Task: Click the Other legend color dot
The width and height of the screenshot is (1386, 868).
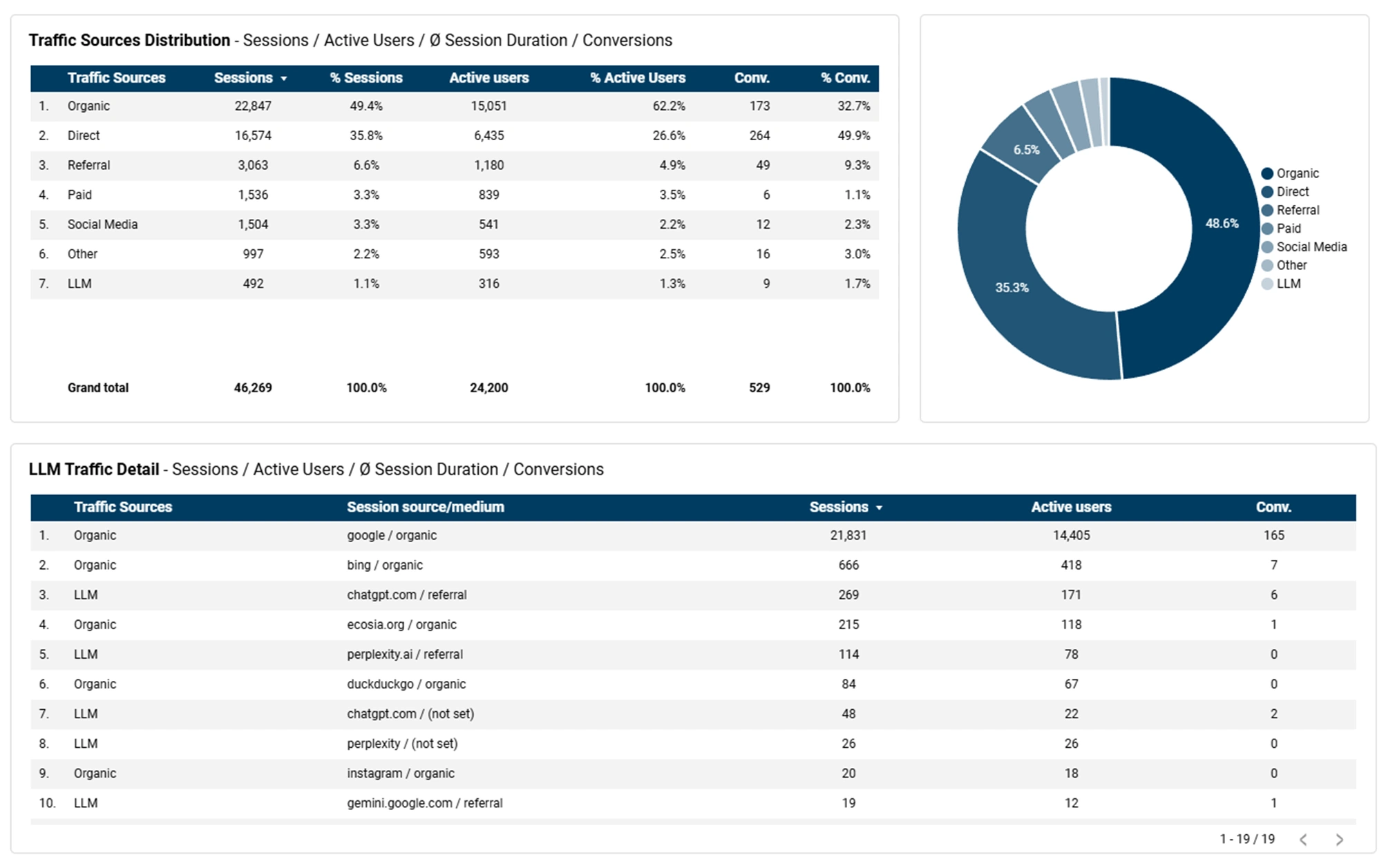Action: click(1267, 265)
